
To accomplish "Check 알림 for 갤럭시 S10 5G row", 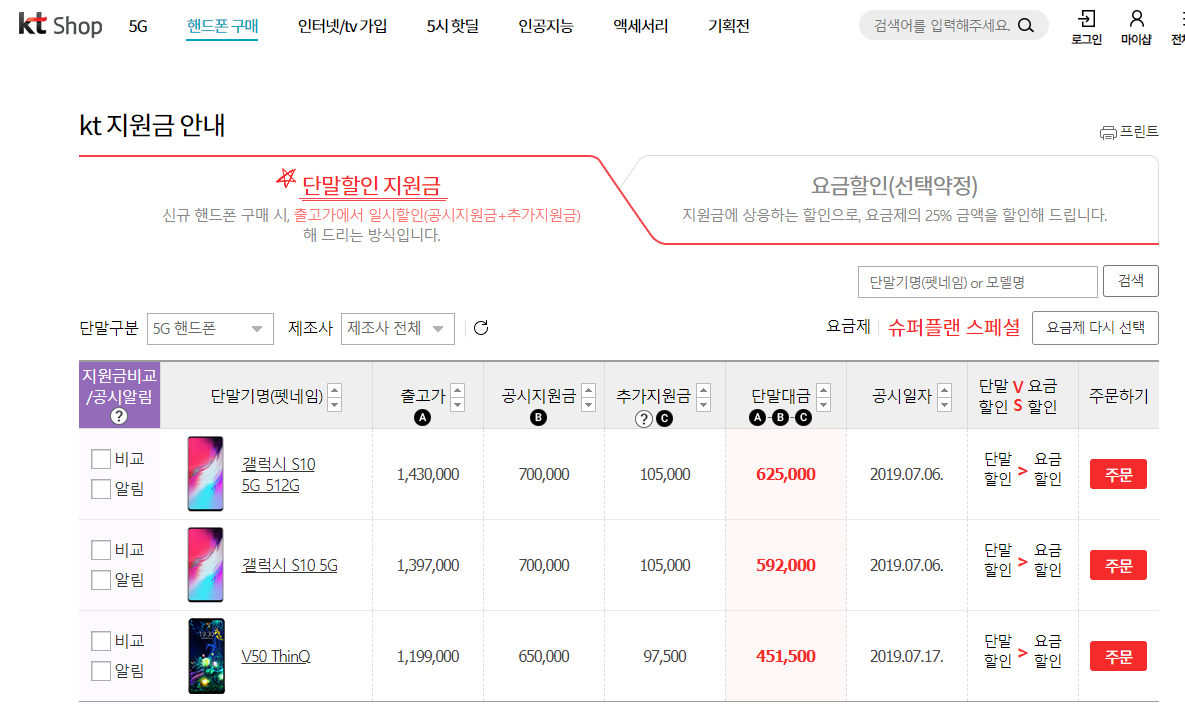I will click(x=101, y=580).
